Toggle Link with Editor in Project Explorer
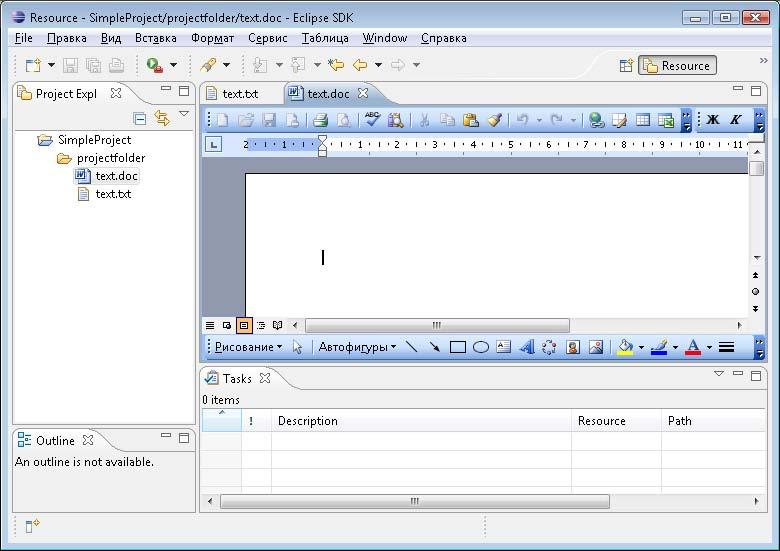 (x=162, y=118)
